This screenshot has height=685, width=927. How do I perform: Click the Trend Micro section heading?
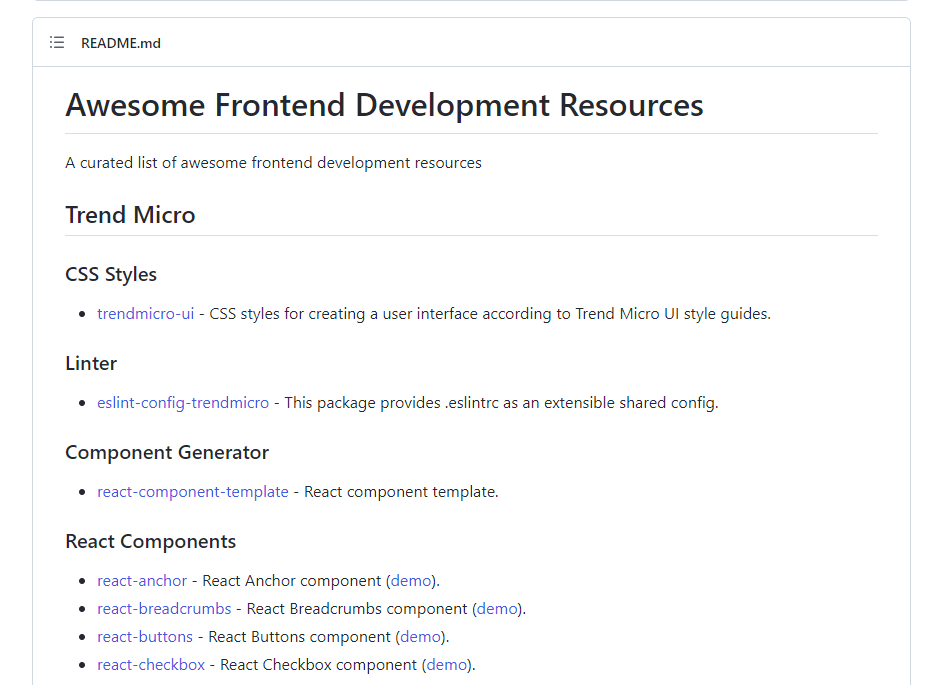point(130,215)
